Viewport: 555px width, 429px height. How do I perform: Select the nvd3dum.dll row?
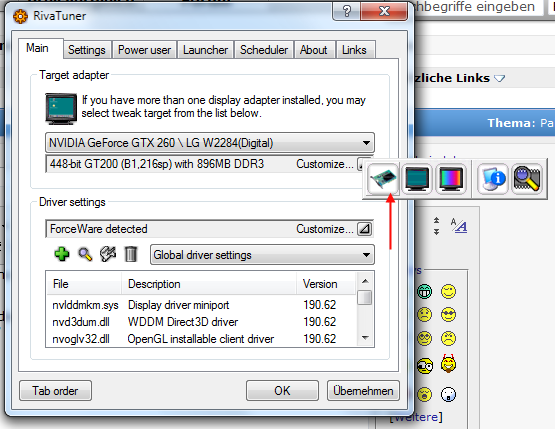[202, 322]
